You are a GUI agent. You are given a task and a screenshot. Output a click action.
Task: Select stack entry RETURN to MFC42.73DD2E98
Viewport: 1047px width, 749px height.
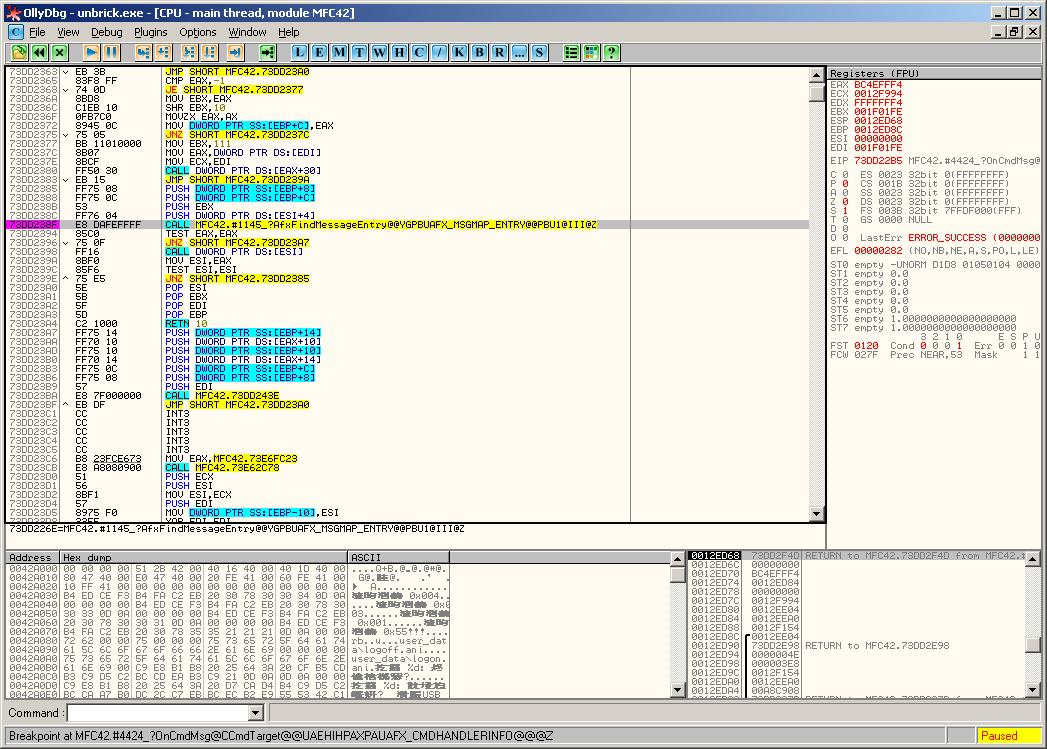(857, 646)
